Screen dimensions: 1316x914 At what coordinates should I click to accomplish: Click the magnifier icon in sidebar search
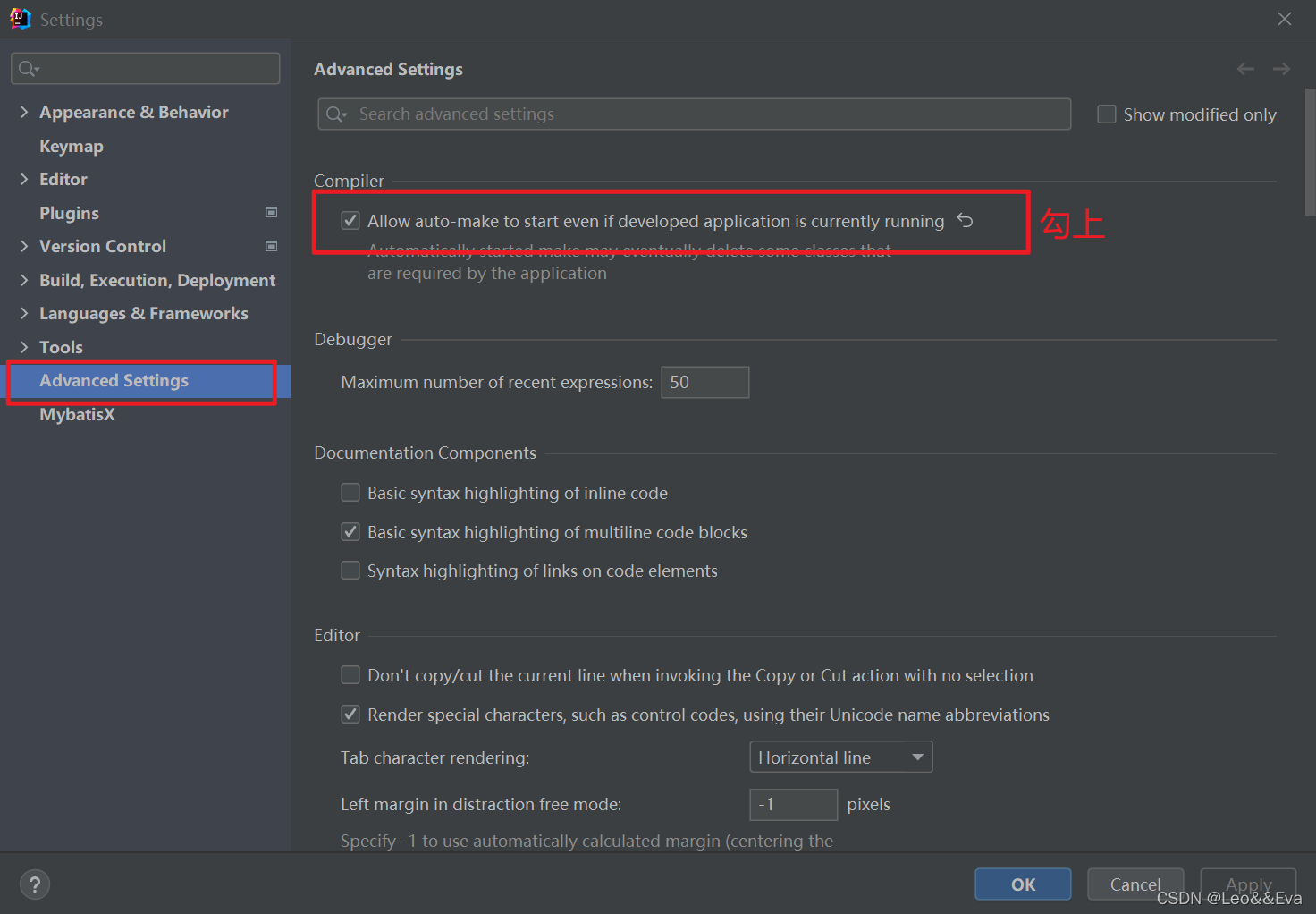click(29, 69)
